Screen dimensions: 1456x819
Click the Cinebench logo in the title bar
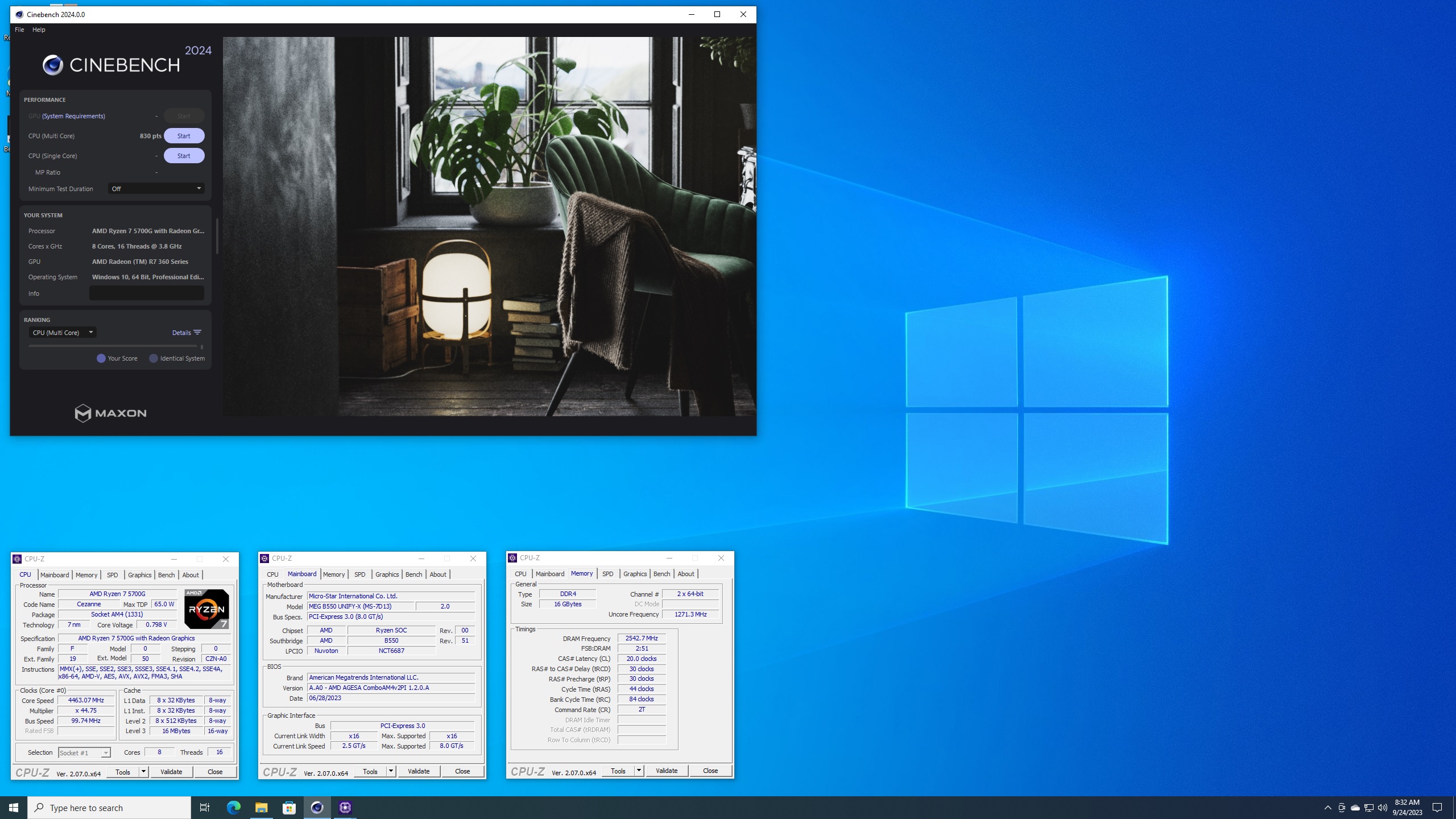[19, 14]
